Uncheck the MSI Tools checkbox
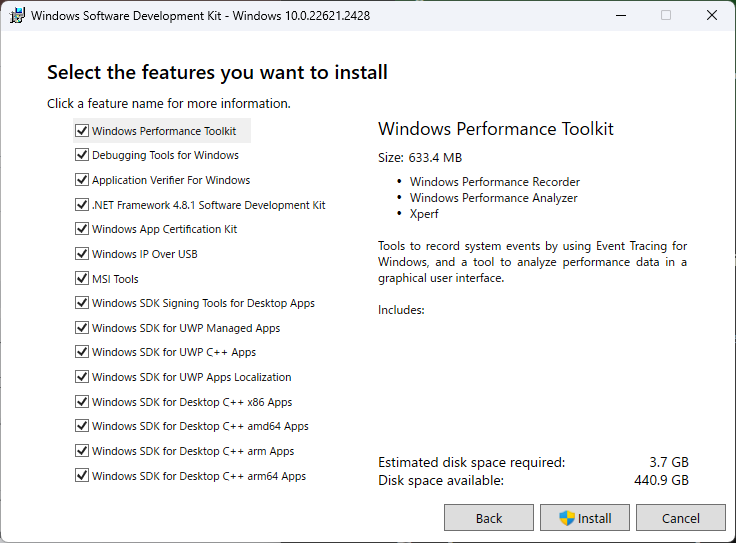 pos(82,278)
